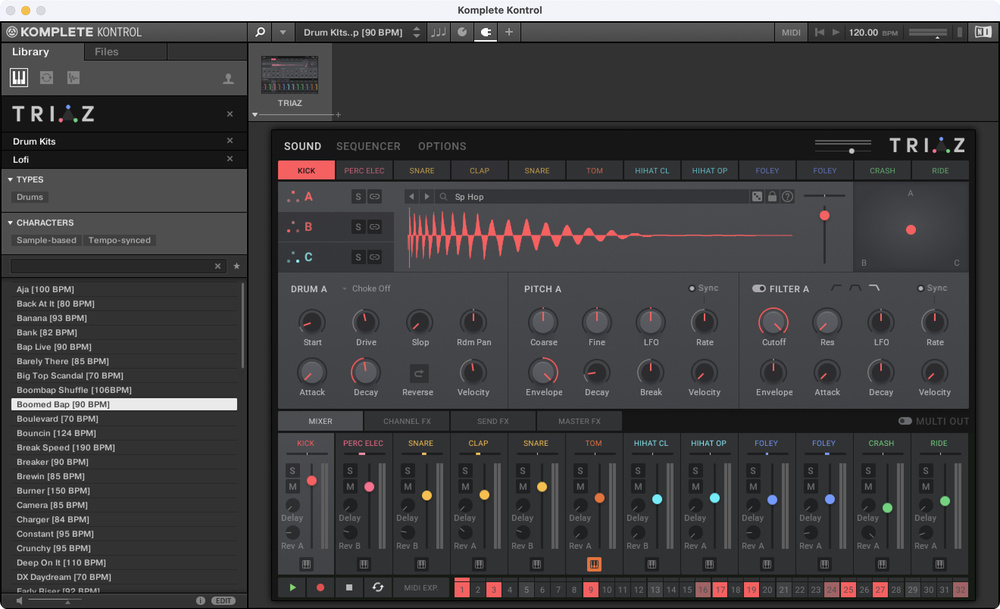Mute the PERC ELEC mixer channel
Screen dimensions: 1000x609
[x=350, y=487]
